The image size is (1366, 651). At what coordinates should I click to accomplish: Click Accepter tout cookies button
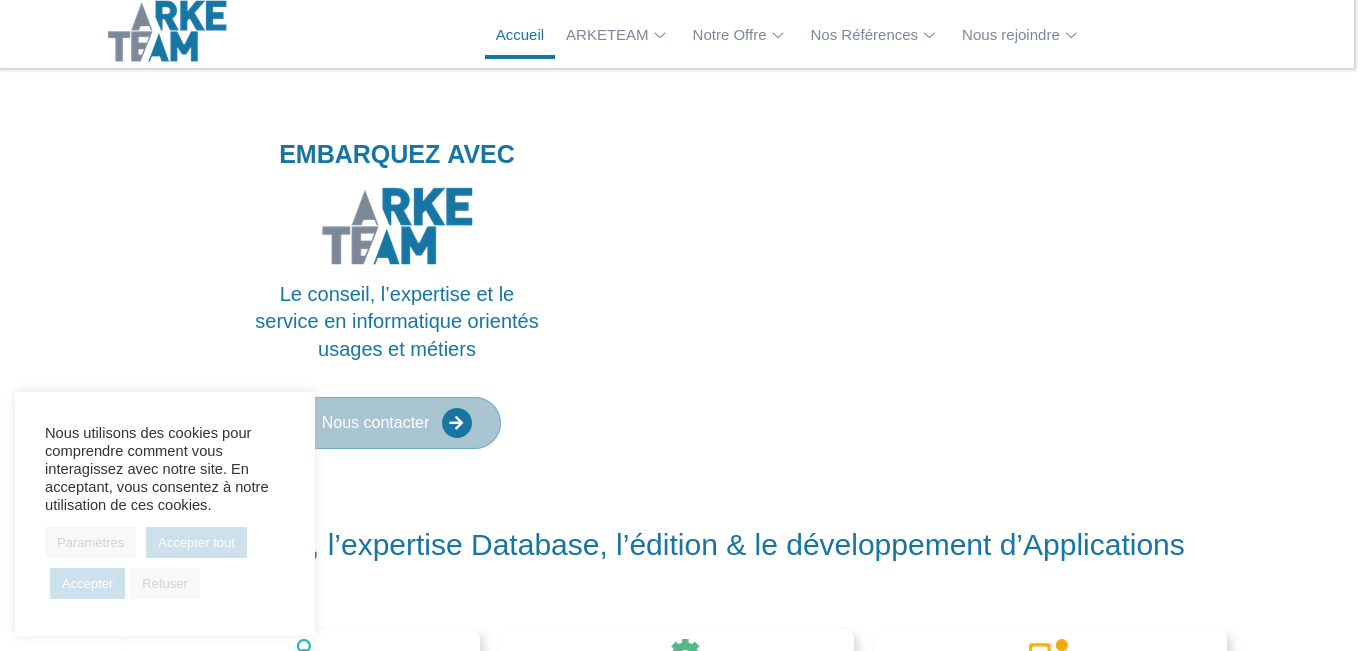tap(196, 543)
